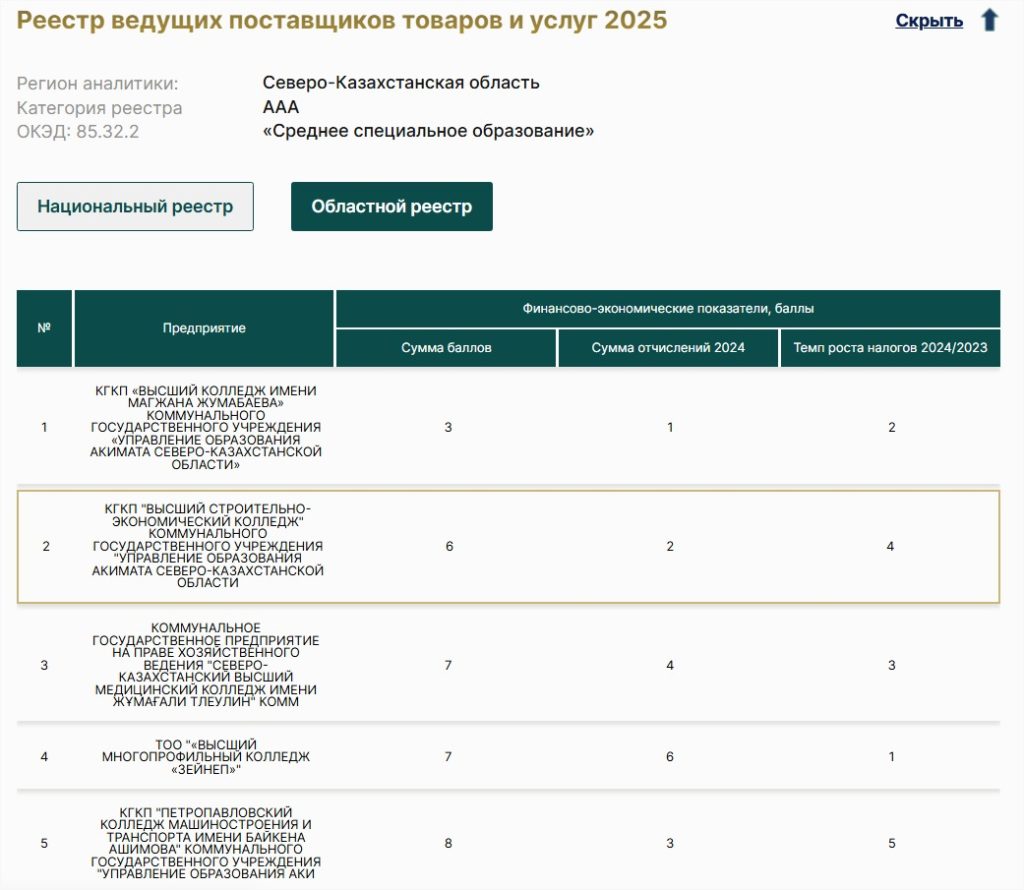Open Северо-Казахстанский высший медицинский колледж row
1024x890 pixels.
point(508,665)
